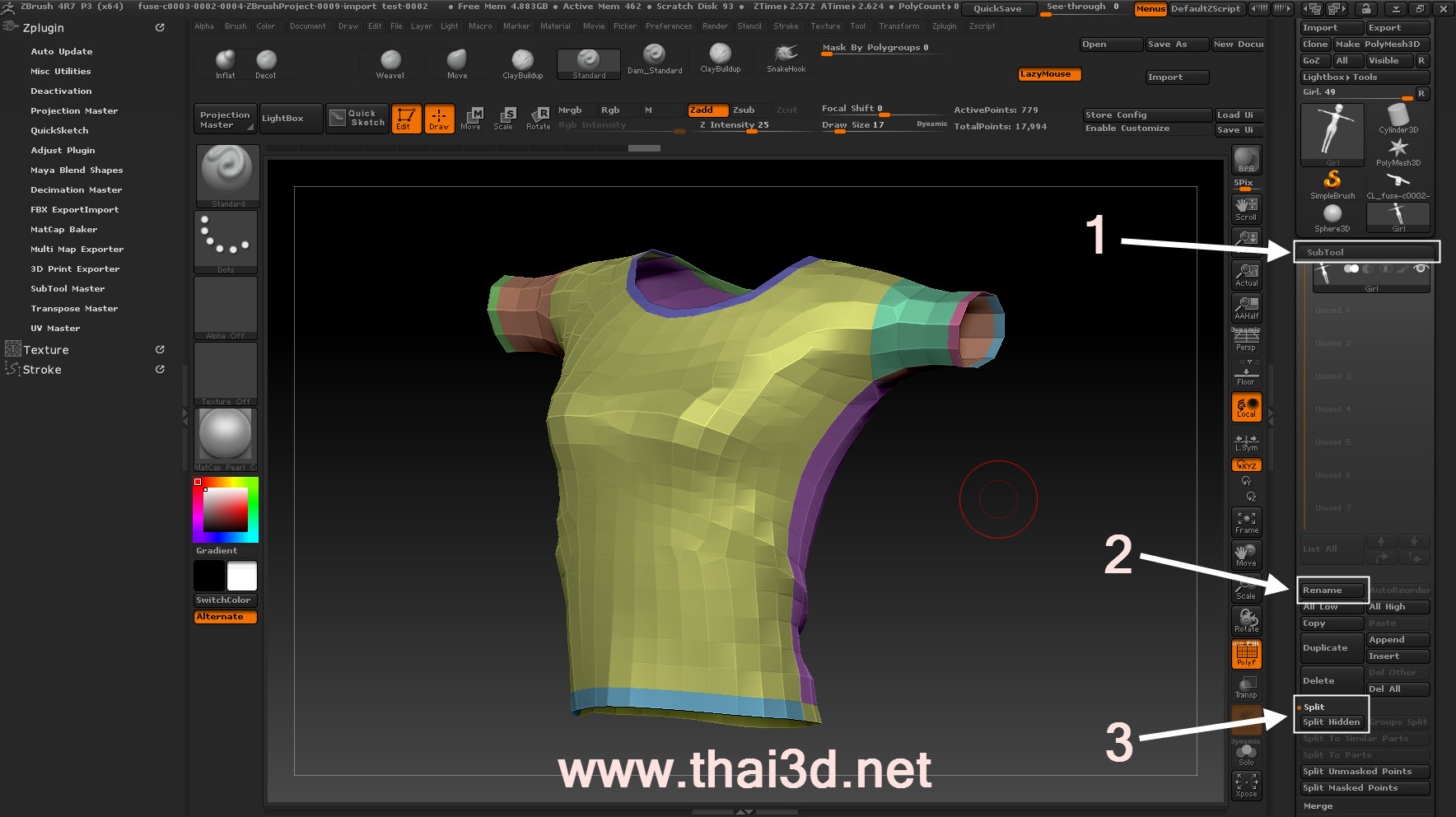
Task: Click the BPR render icon
Action: [1246, 160]
